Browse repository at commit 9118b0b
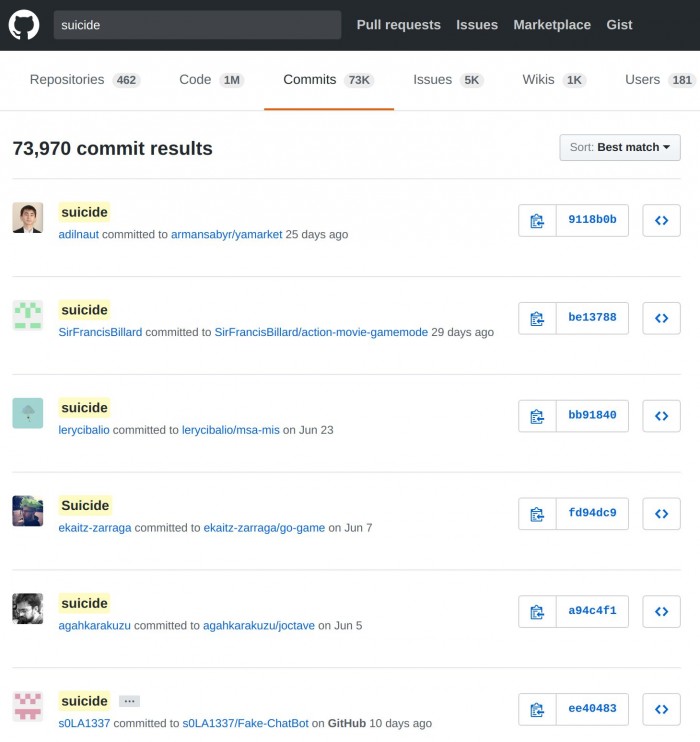700x742 pixels. pyautogui.click(x=661, y=221)
